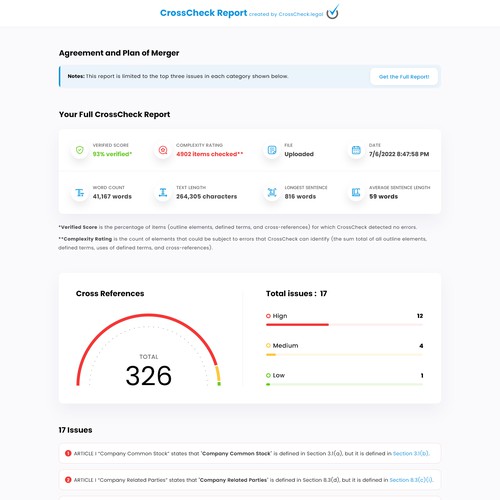500x500 pixels.
Task: Open the Section 3.1(b) link
Action: pos(411,453)
